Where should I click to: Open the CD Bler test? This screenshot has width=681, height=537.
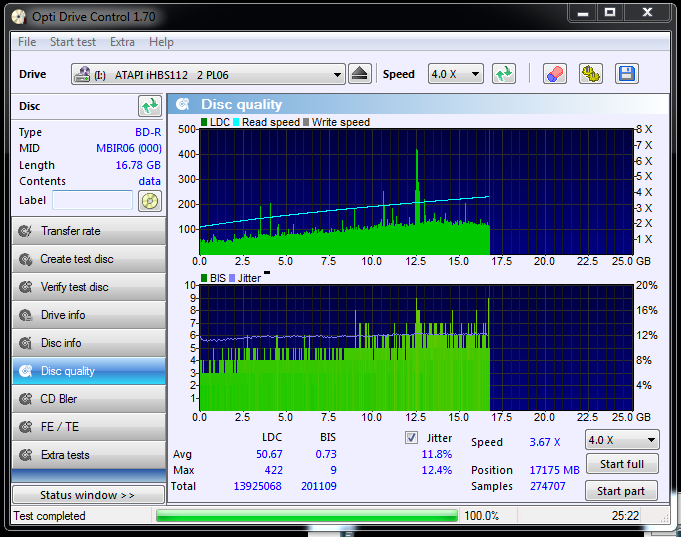tap(89, 399)
